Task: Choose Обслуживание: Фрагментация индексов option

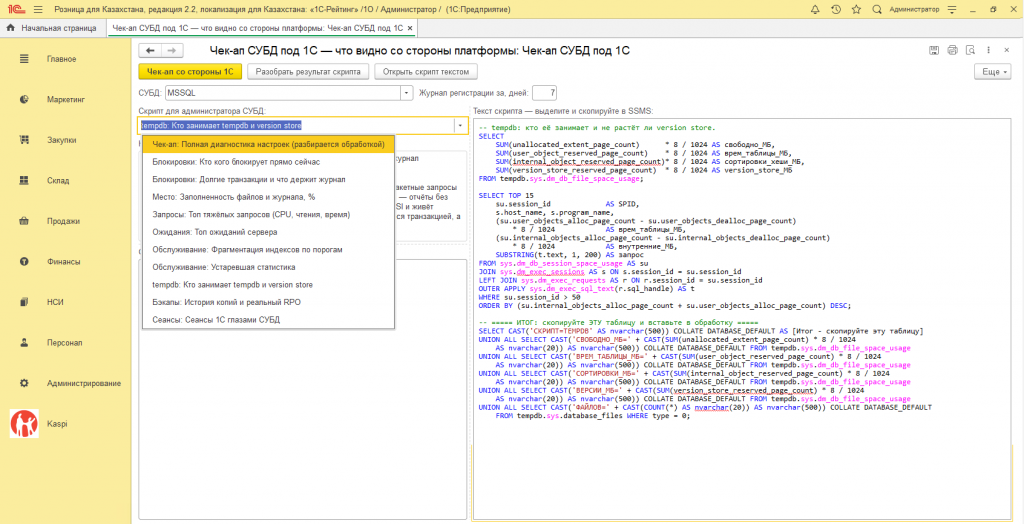Action: pos(268,250)
